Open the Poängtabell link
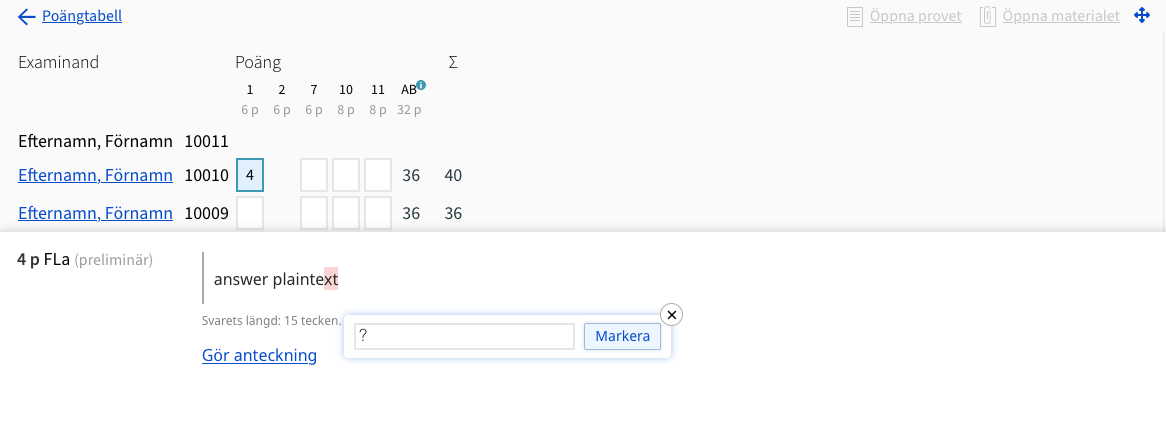Viewport: 1166px width, 448px height. click(82, 16)
